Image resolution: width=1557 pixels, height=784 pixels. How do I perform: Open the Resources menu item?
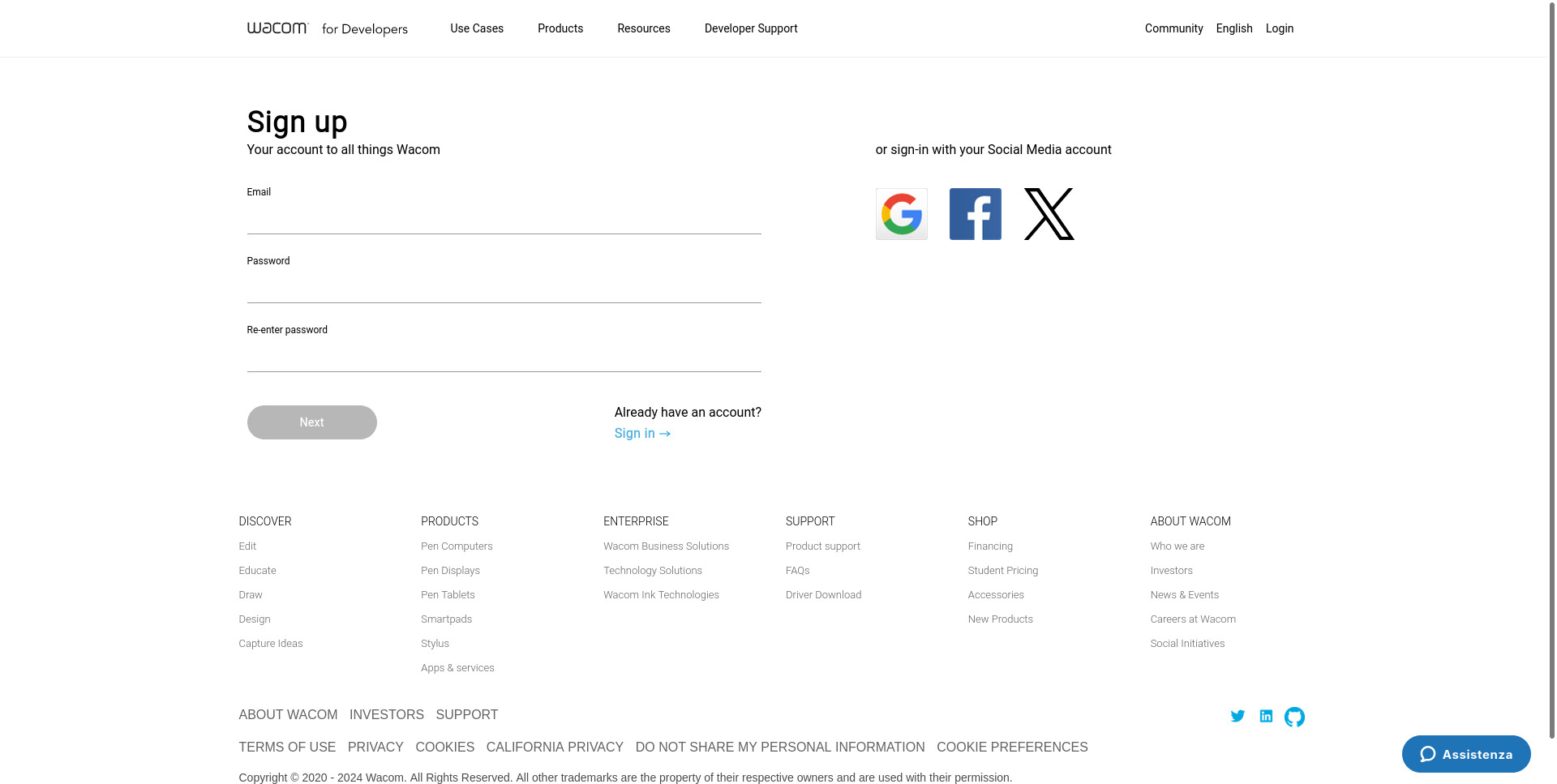coord(644,28)
